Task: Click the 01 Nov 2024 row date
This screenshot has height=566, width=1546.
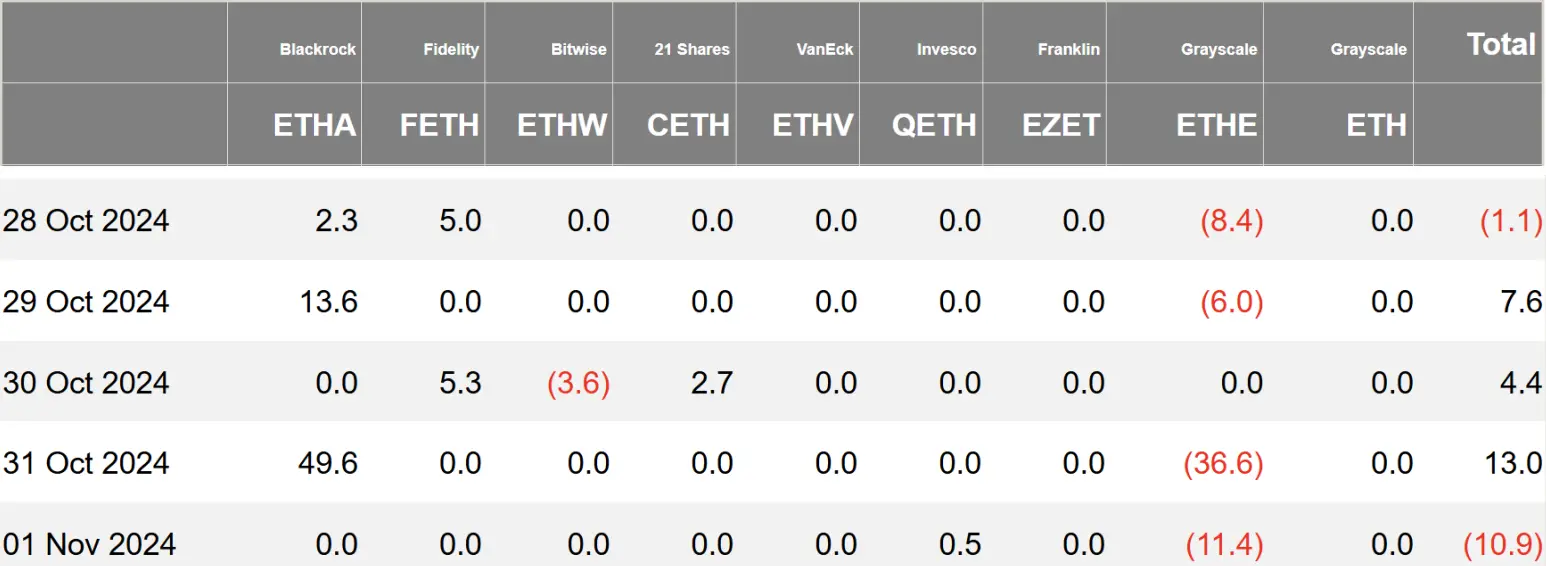Action: coord(89,544)
